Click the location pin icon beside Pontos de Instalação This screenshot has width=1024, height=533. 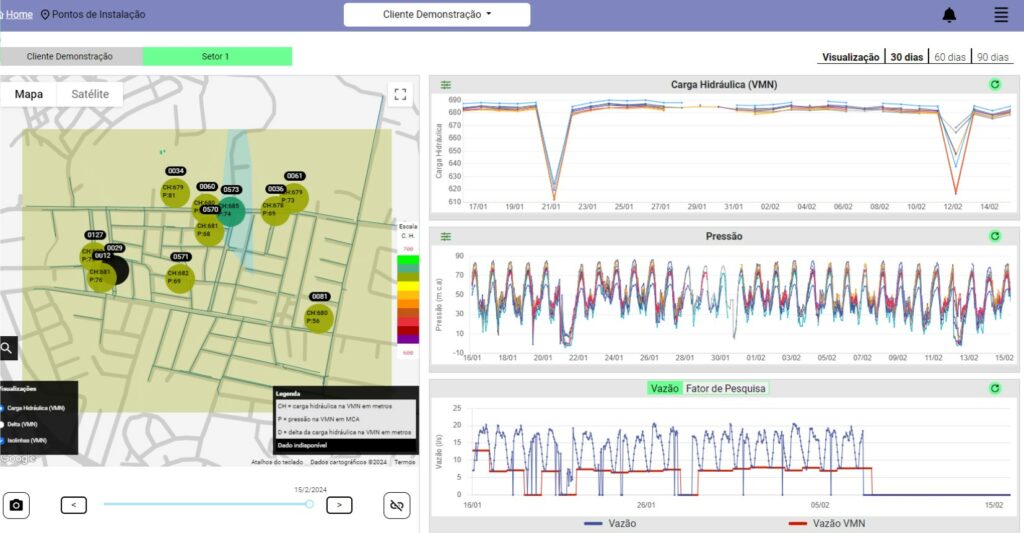tap(45, 14)
